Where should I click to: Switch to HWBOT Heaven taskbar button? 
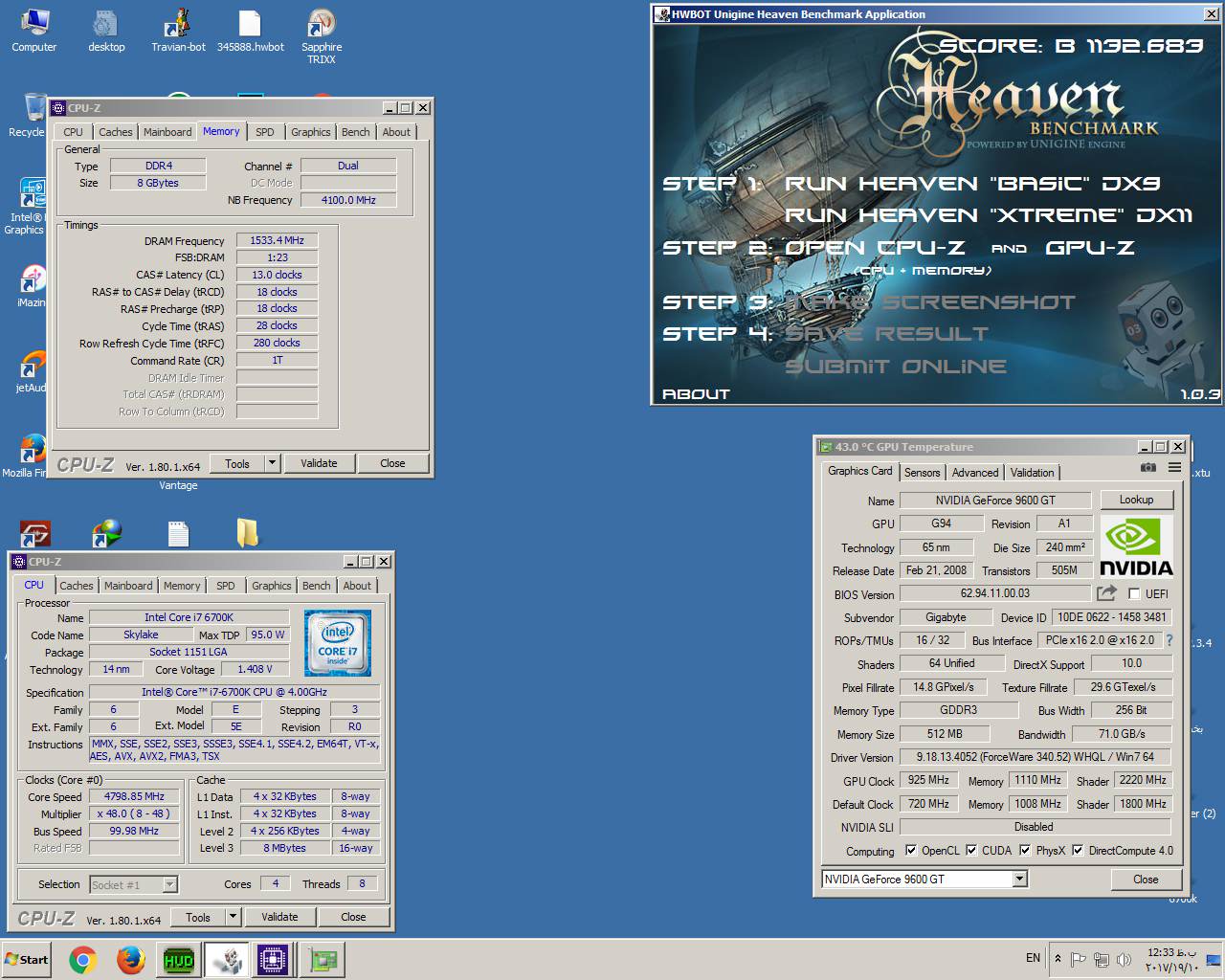[227, 960]
